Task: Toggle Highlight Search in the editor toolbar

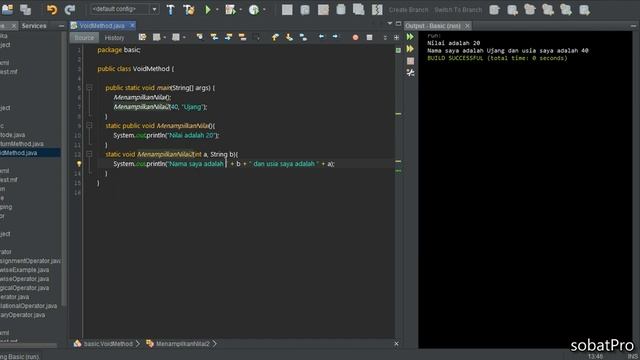Action: click(242, 37)
